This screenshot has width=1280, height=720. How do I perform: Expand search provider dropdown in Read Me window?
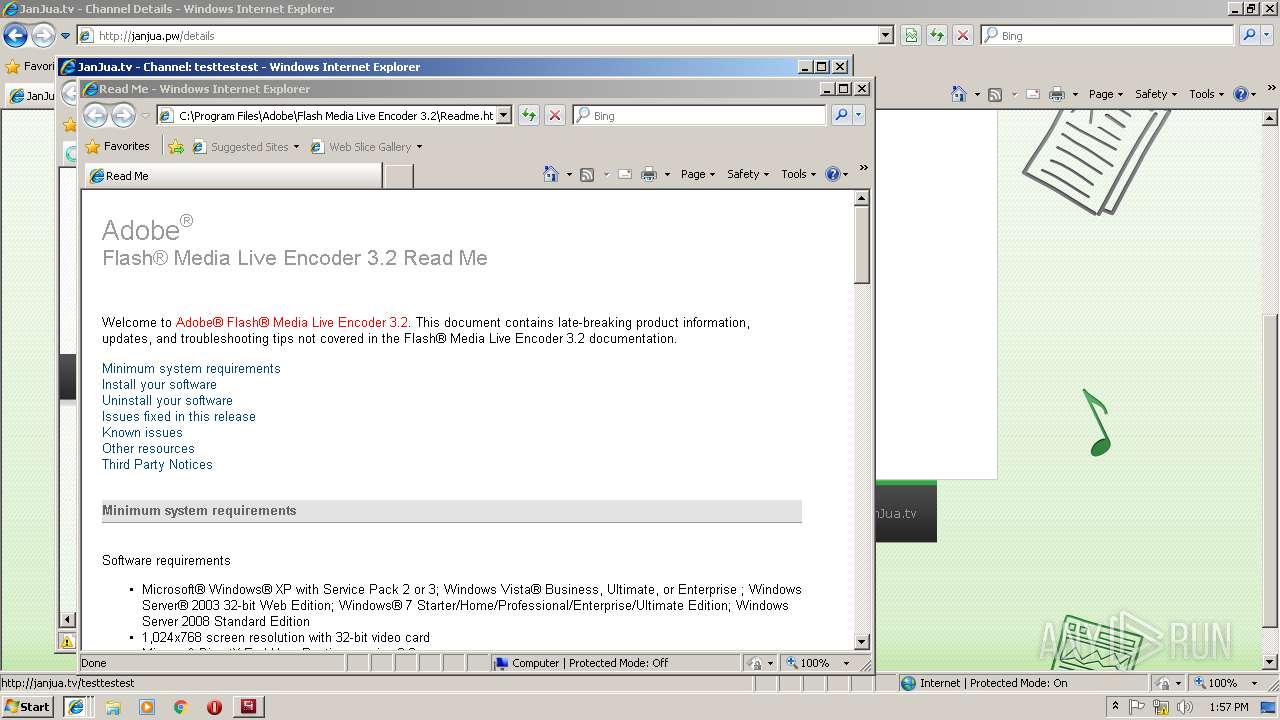pos(858,115)
